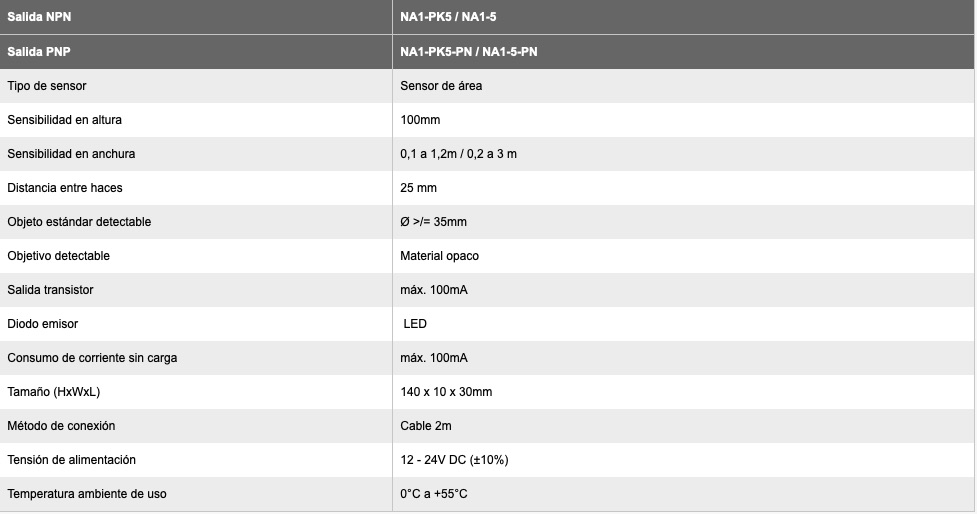Click the 'Salida NPN' header cell

tap(196, 17)
